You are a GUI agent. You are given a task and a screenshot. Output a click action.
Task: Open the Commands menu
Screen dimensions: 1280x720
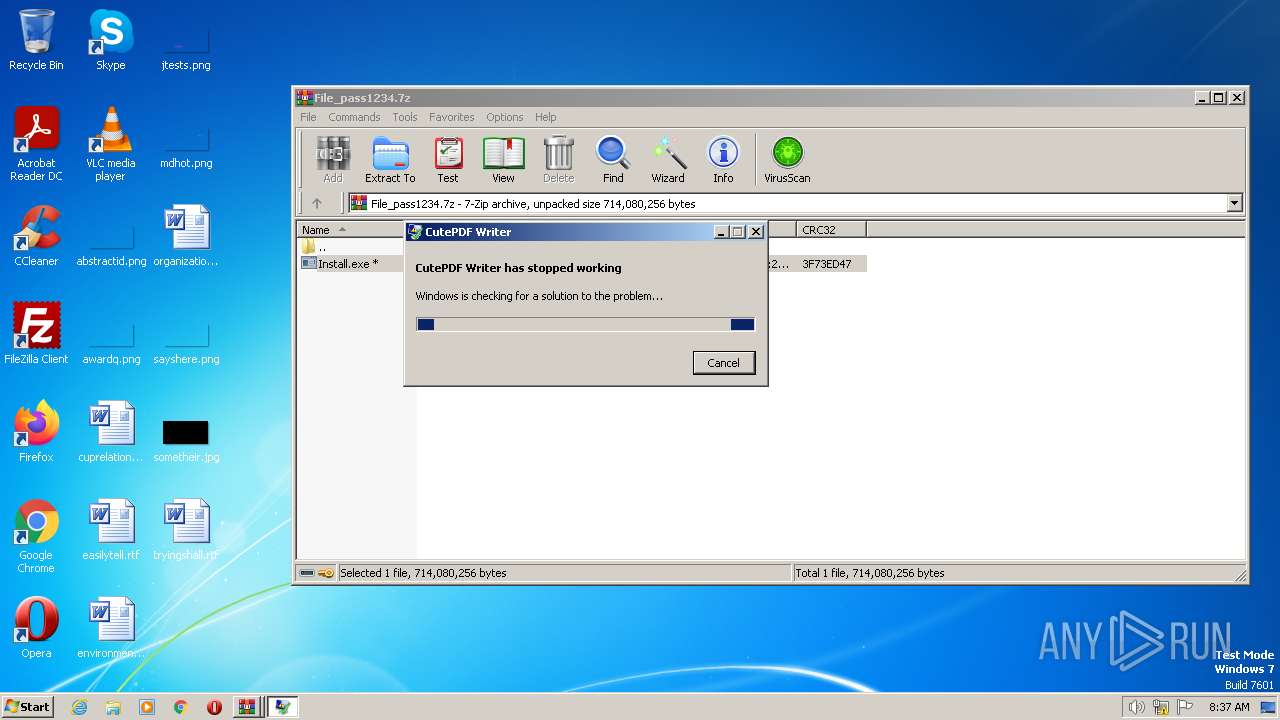point(354,117)
